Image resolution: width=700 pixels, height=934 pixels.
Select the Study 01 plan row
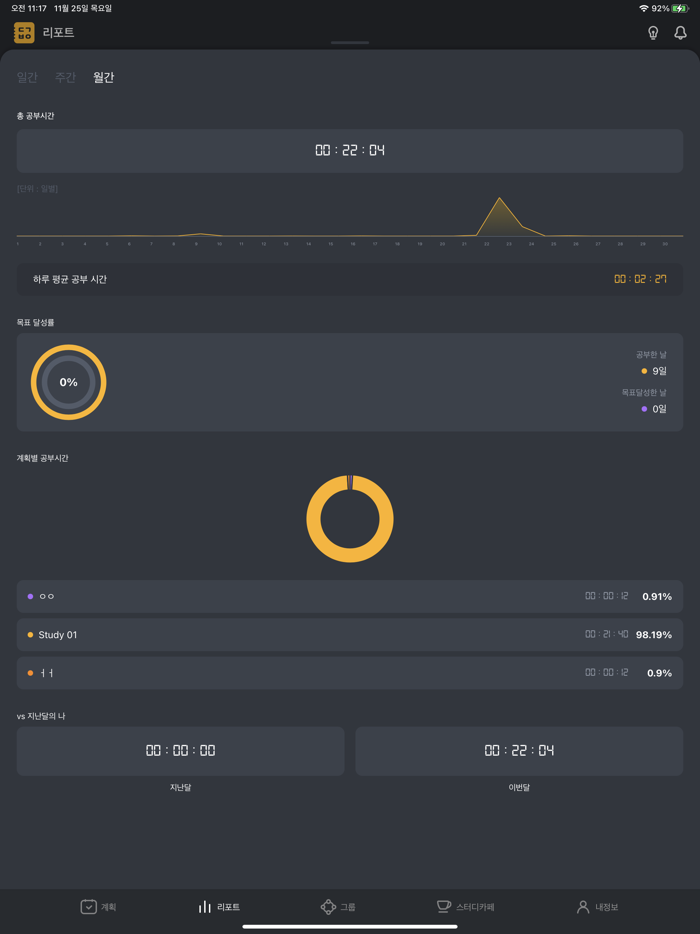click(350, 635)
